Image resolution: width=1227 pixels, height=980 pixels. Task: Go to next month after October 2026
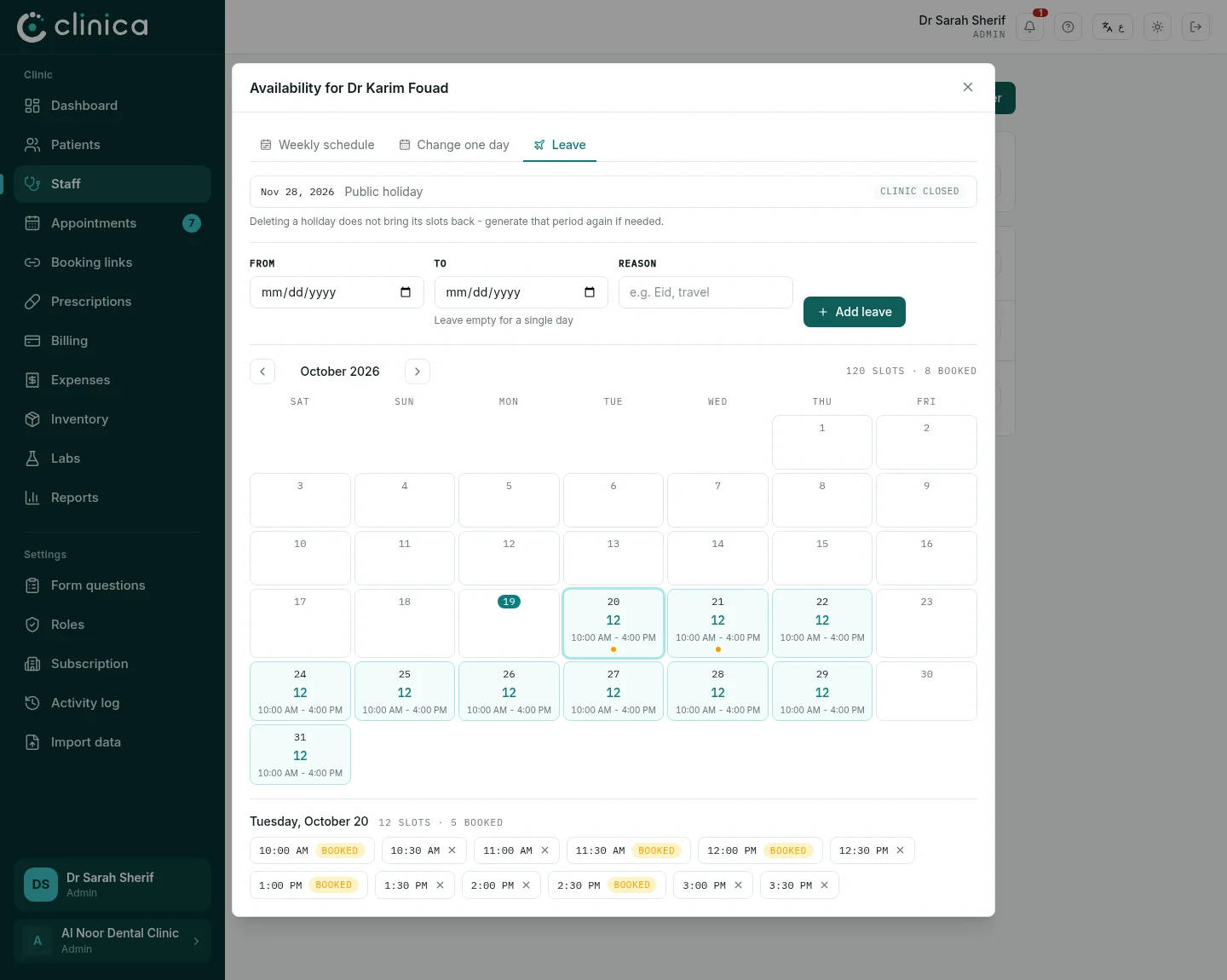pos(418,372)
